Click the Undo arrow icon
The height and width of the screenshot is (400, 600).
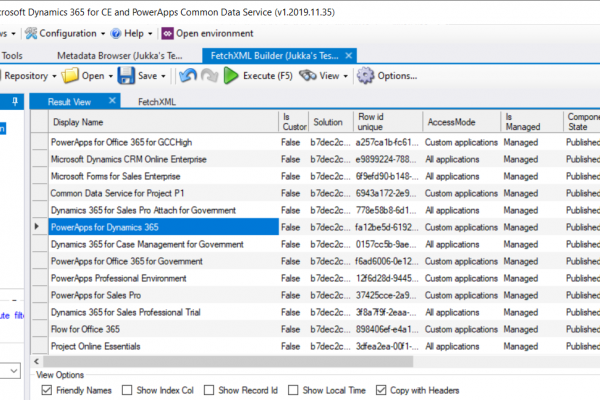[188, 76]
